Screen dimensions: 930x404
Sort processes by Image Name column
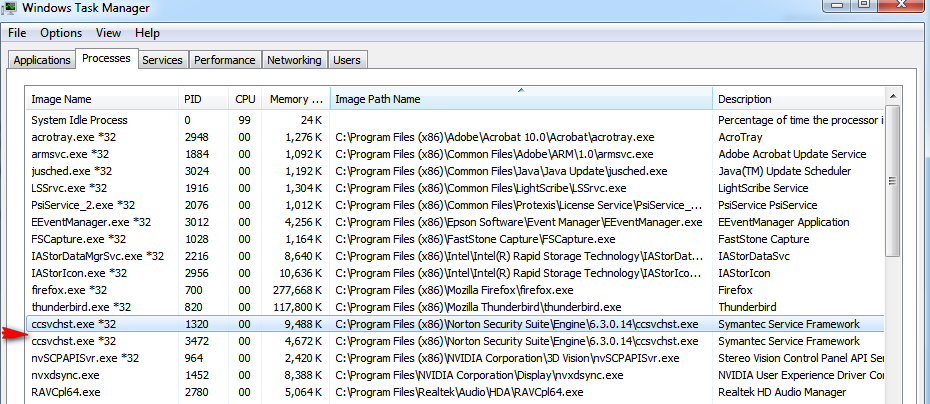102,99
